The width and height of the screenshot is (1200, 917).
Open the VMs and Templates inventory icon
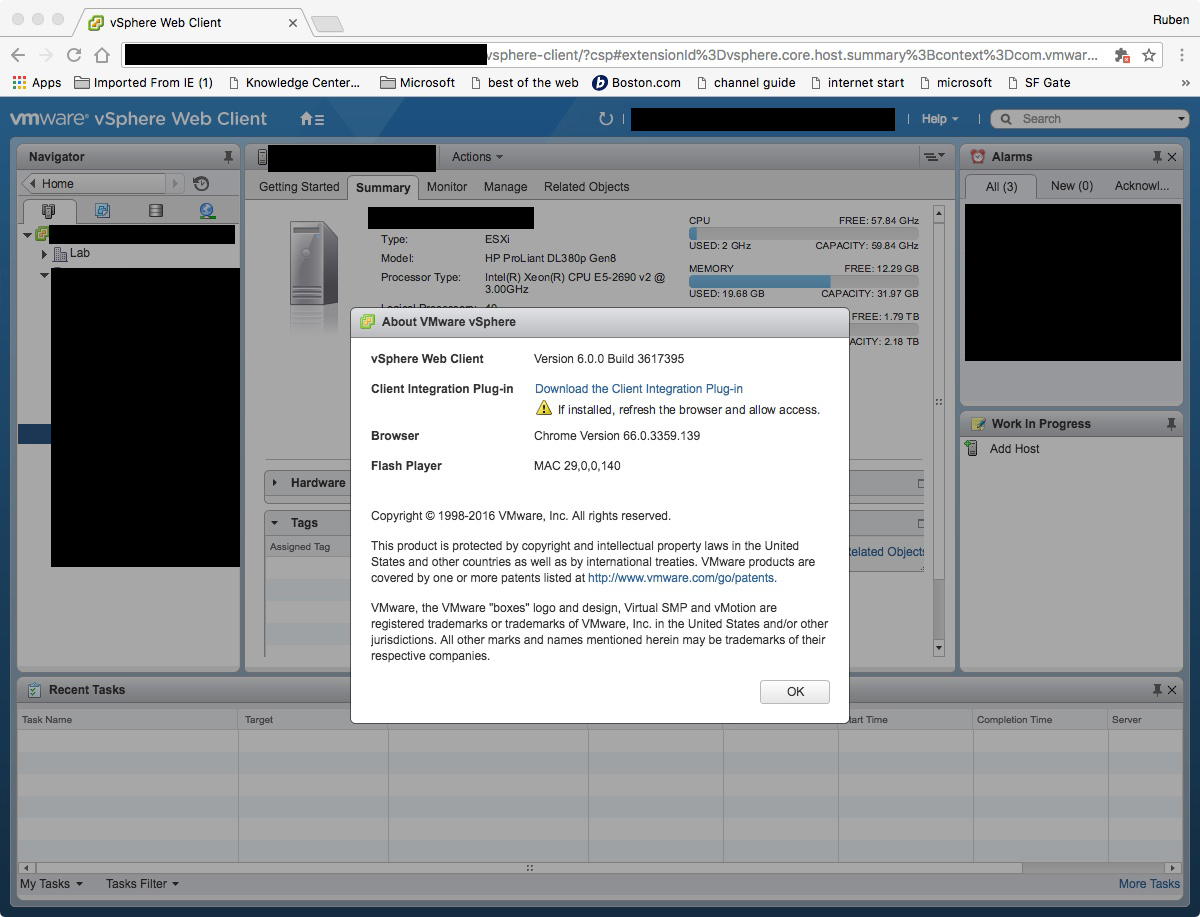pos(103,210)
